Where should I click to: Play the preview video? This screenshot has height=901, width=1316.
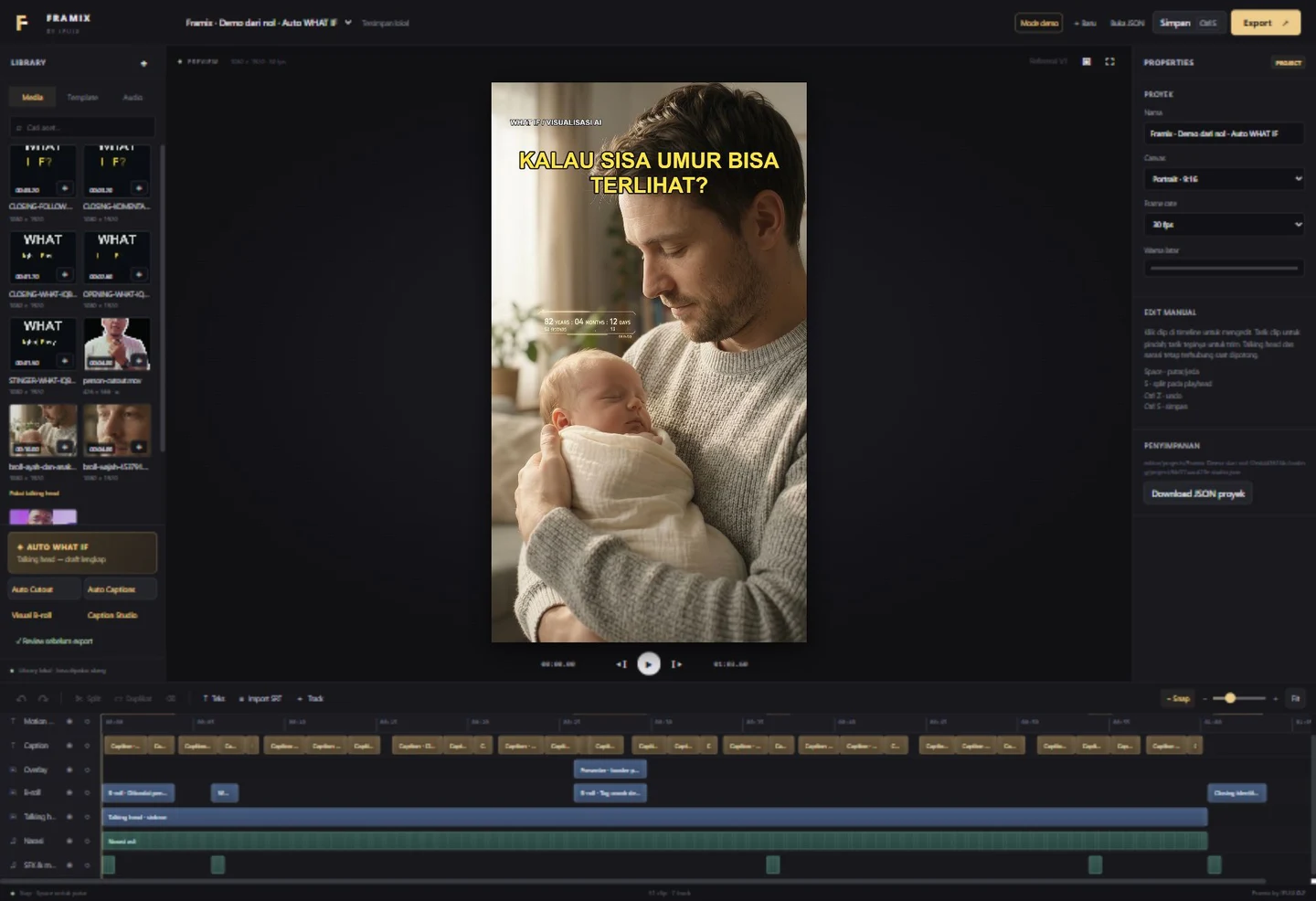pos(649,664)
